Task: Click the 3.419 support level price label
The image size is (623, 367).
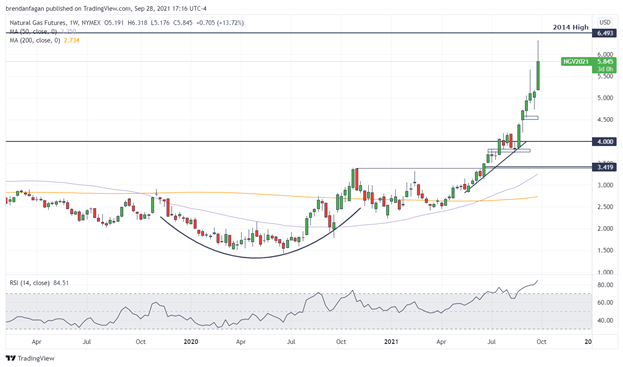Action: pyautogui.click(x=604, y=167)
